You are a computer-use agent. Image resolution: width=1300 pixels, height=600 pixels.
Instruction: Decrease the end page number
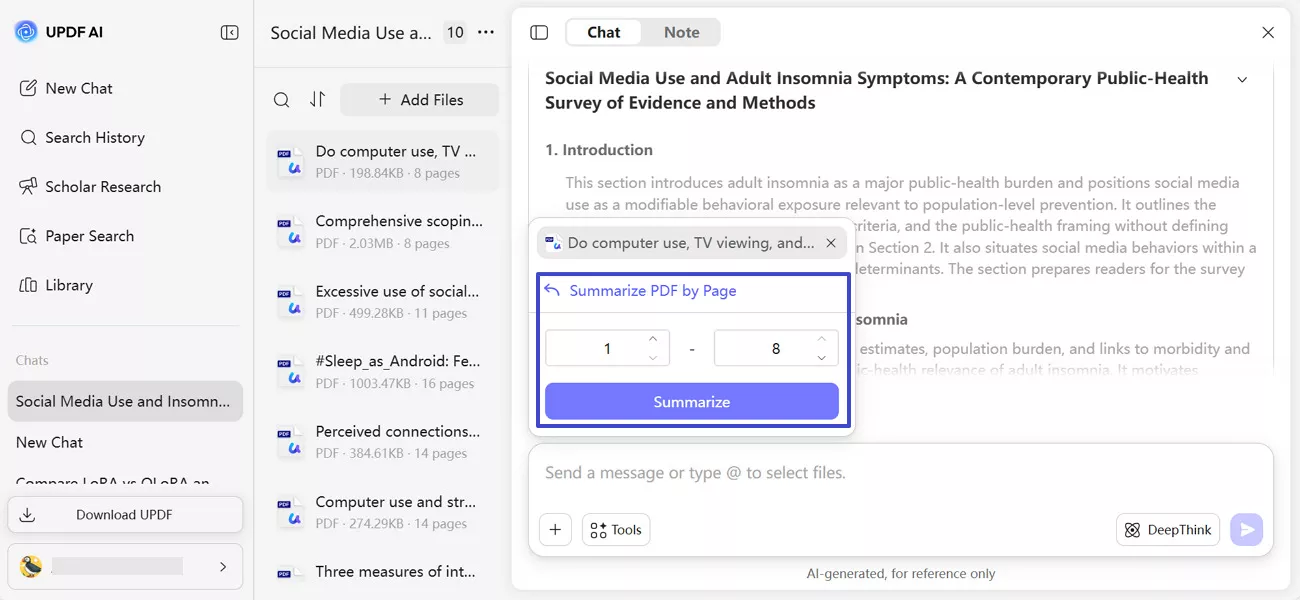(821, 357)
